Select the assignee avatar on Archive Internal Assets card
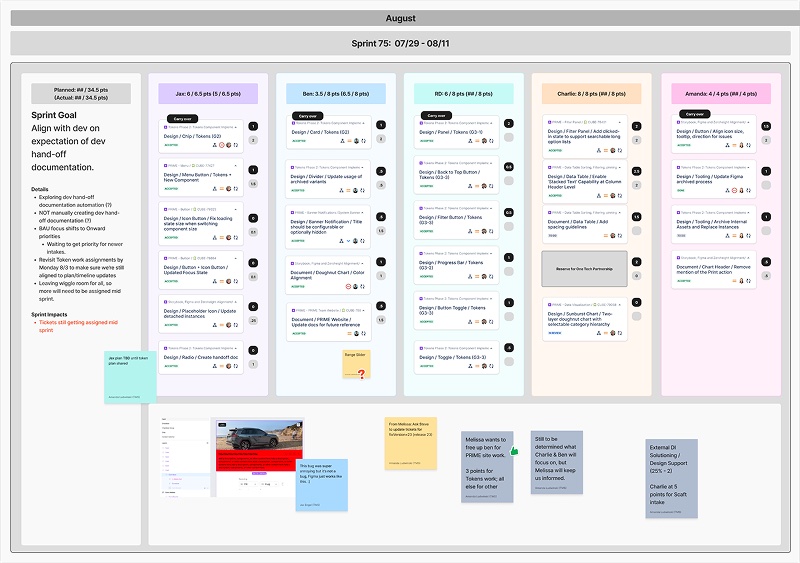 [x=741, y=235]
